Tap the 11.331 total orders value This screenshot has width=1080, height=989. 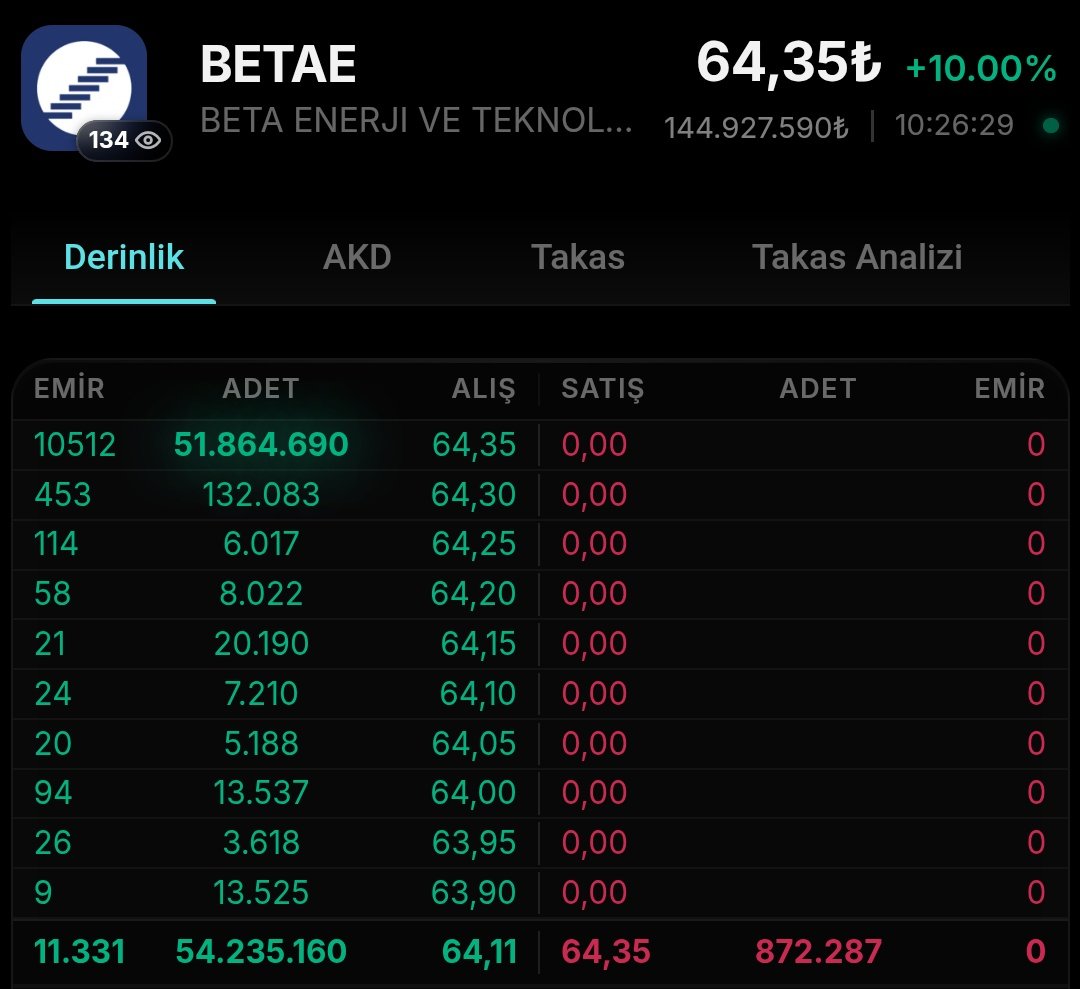coord(80,952)
